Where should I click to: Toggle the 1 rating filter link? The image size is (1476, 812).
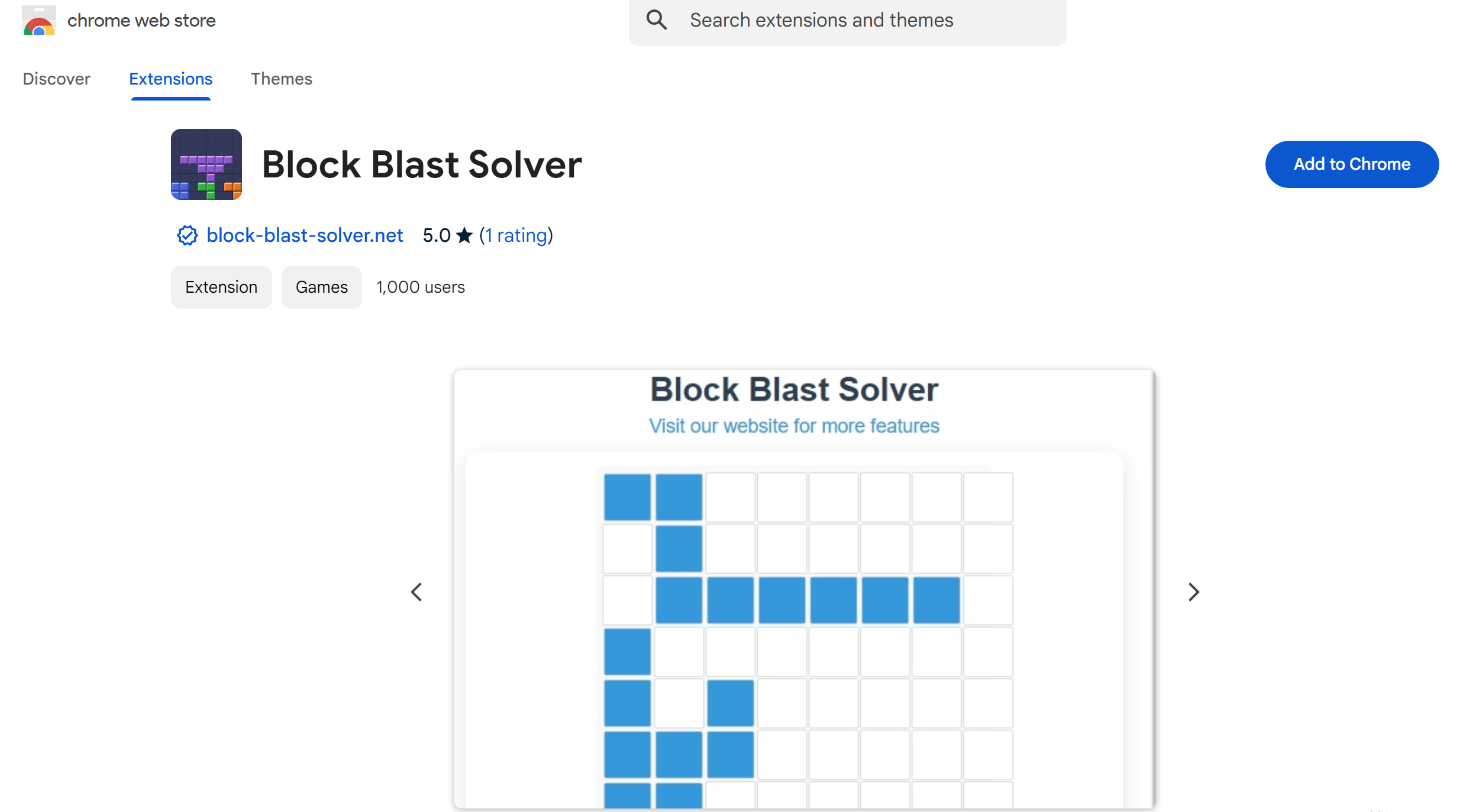click(x=514, y=234)
